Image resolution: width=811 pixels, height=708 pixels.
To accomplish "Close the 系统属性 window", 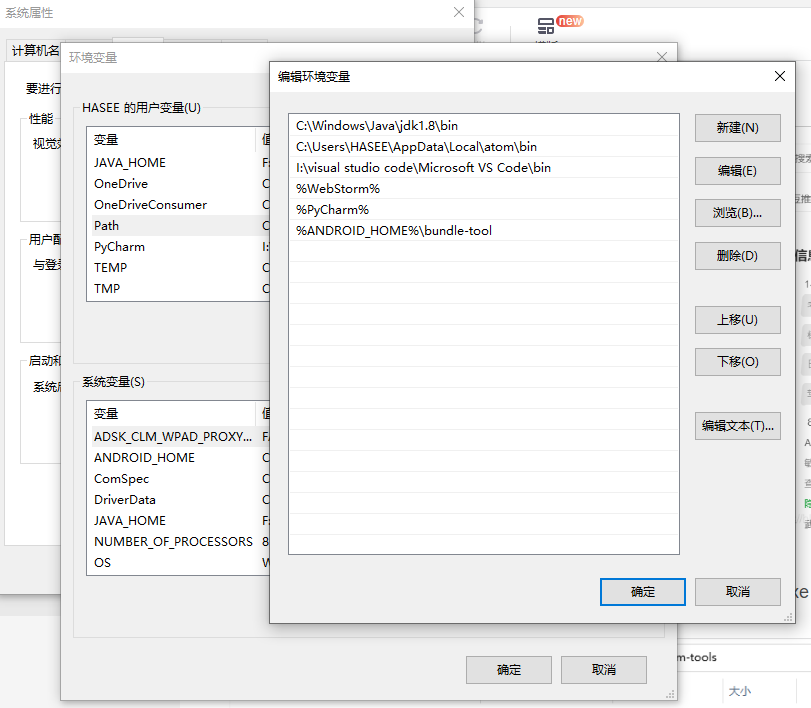I will [459, 12].
